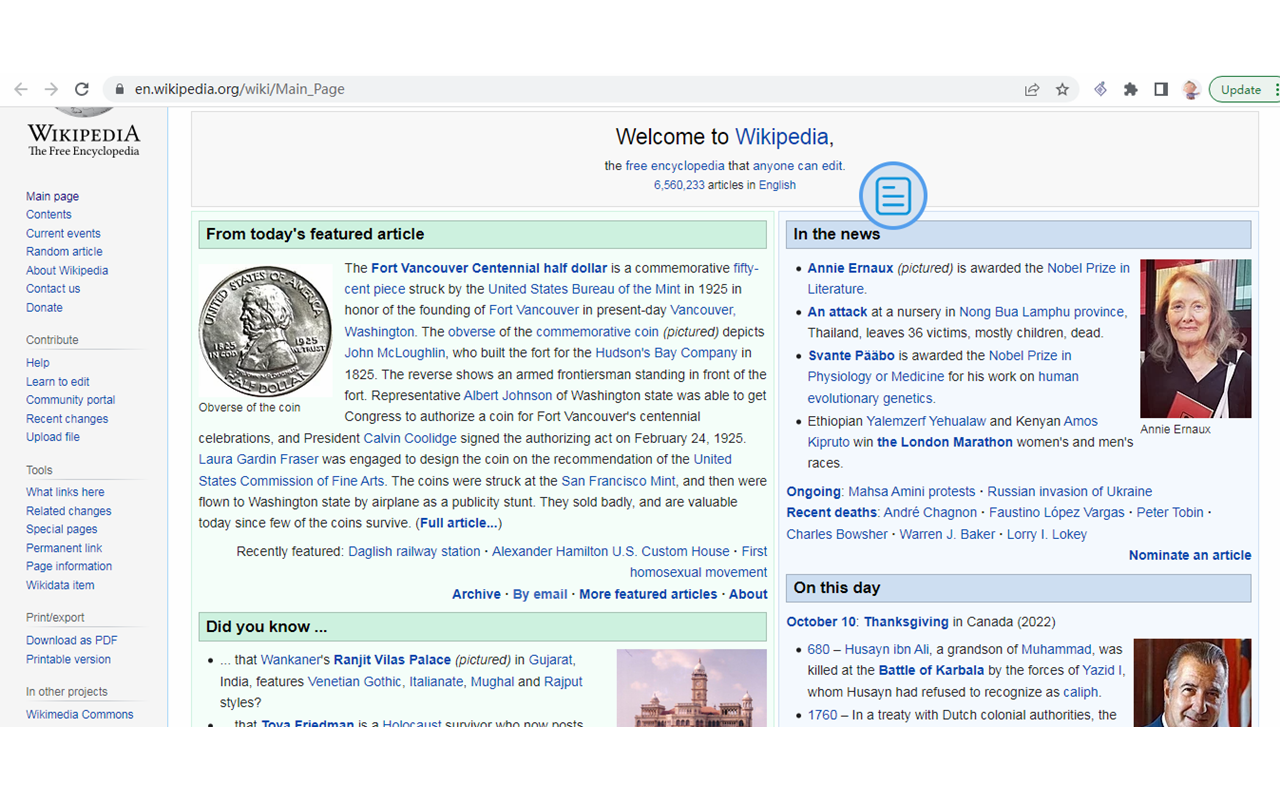1280x800 pixels.
Task: Click Related changes in Tools
Action: pos(68,511)
